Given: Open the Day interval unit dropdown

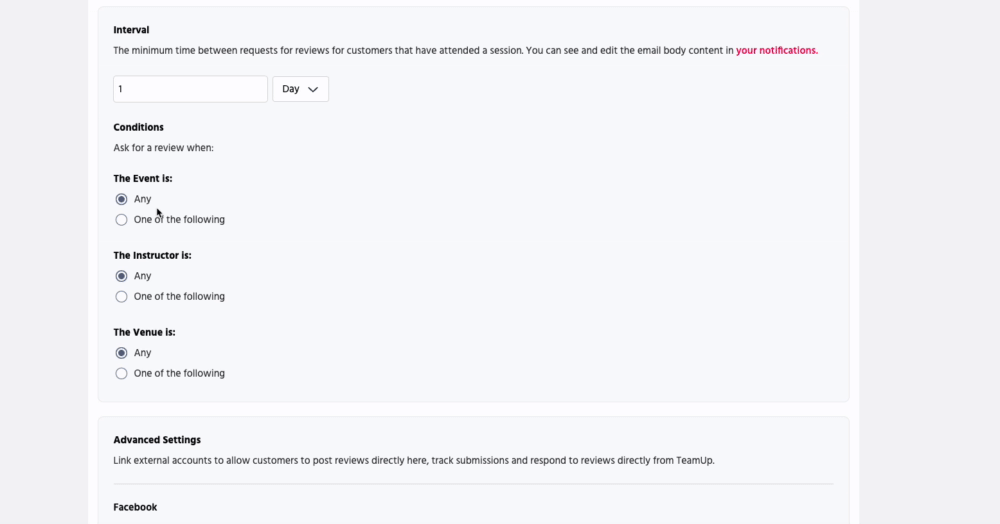Looking at the screenshot, I should click(300, 89).
